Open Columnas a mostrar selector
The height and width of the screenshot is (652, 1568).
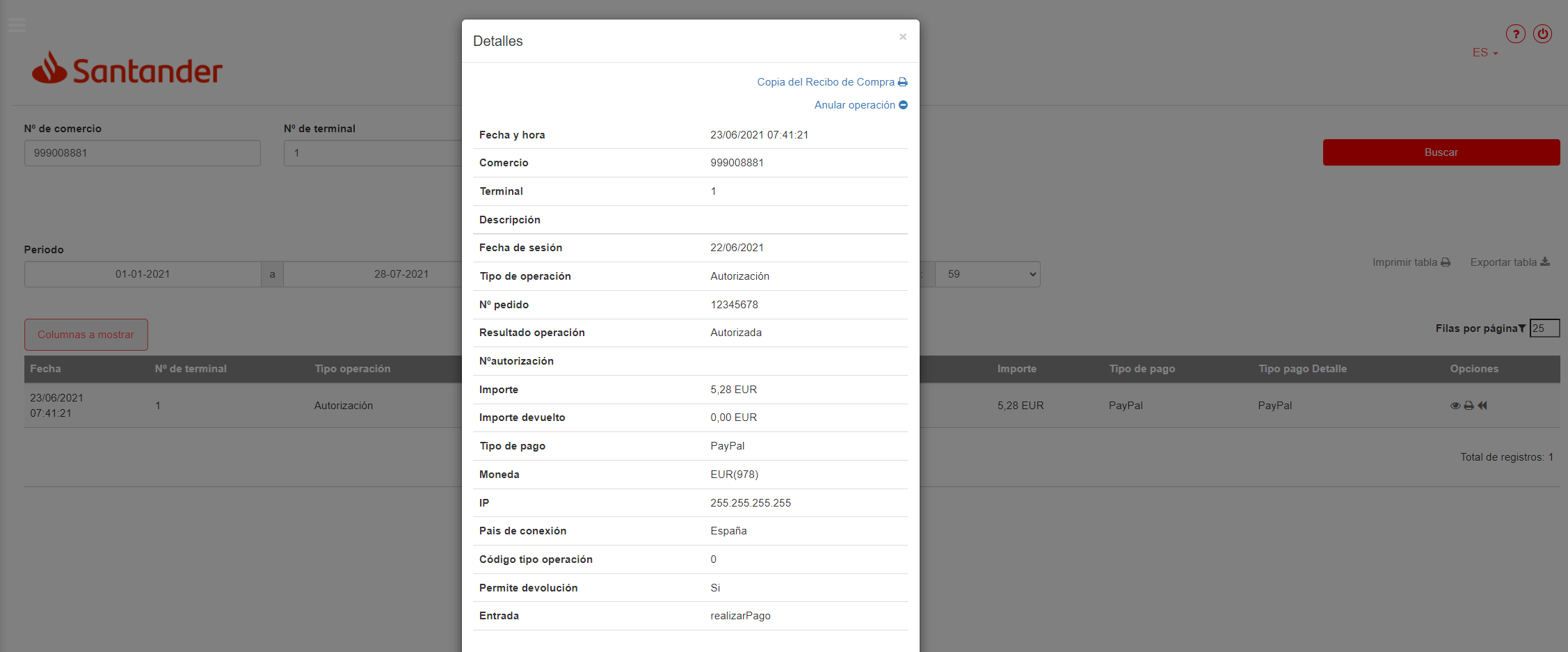click(x=86, y=335)
